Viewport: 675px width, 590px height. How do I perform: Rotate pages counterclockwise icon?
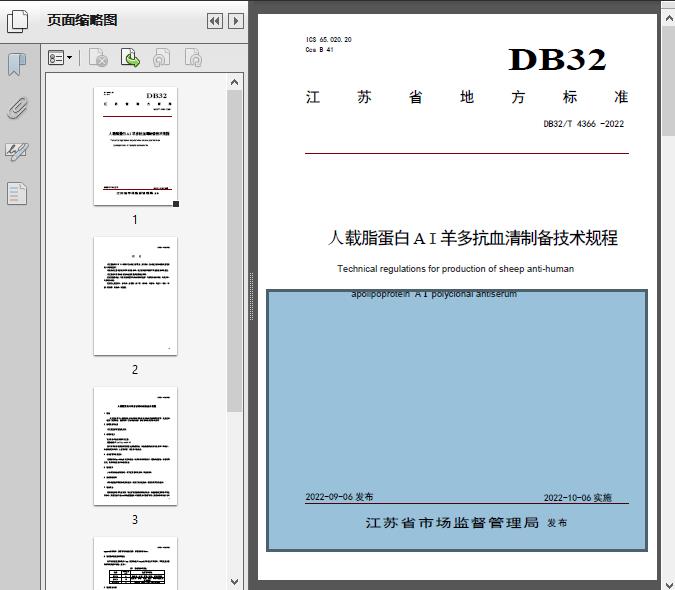162,58
